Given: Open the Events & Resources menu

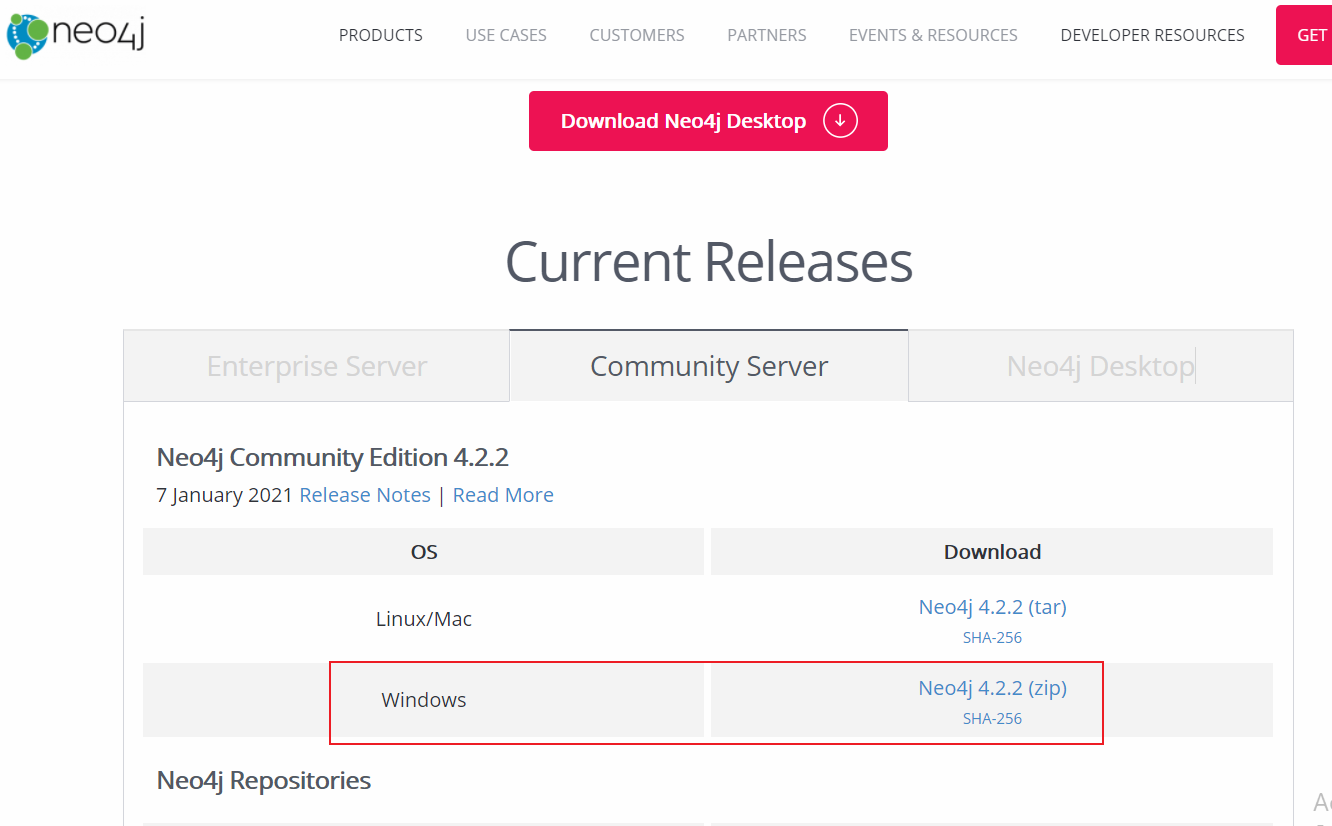Looking at the screenshot, I should [933, 35].
